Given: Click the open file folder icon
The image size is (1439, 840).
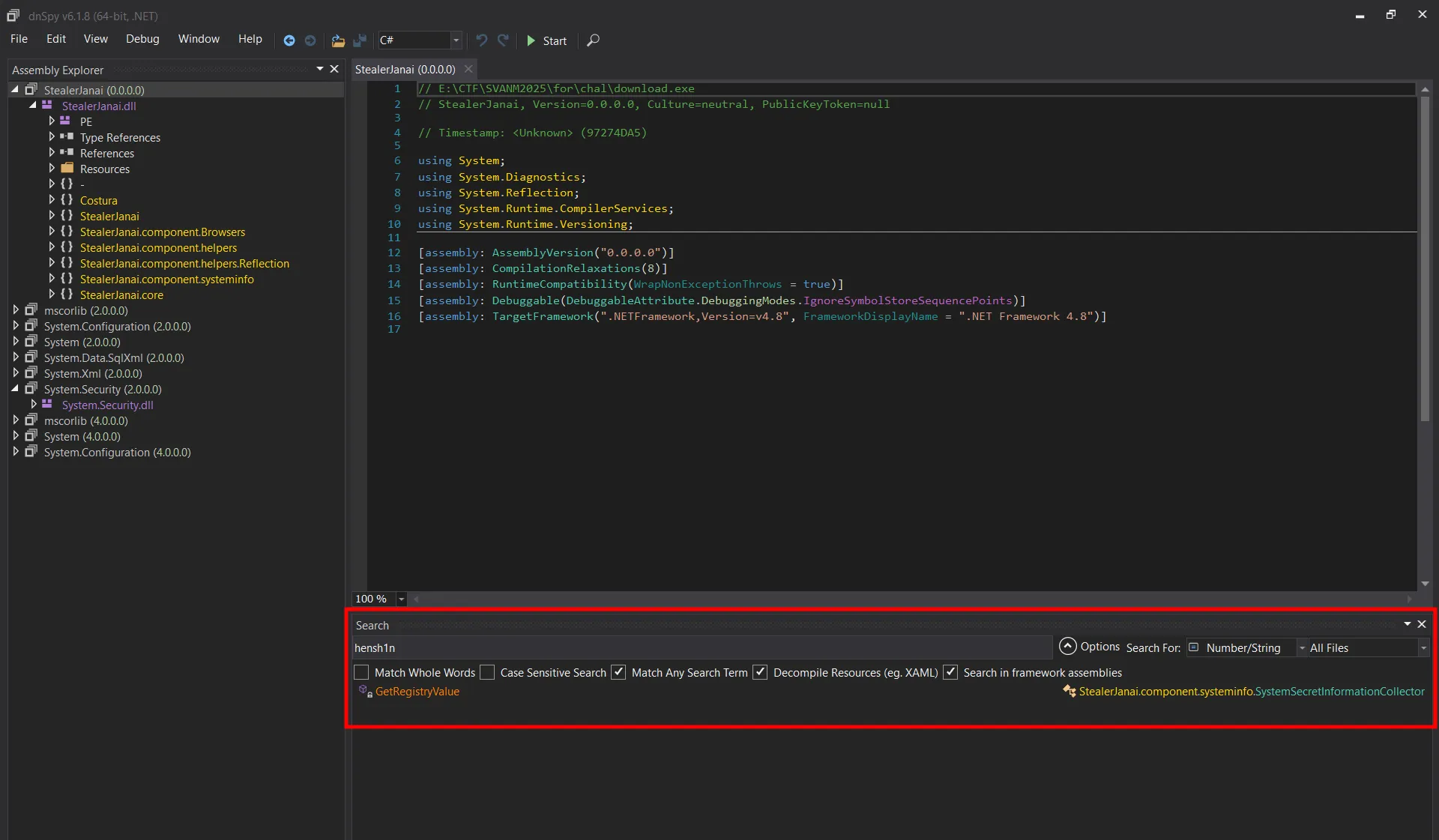Looking at the screenshot, I should pyautogui.click(x=338, y=40).
